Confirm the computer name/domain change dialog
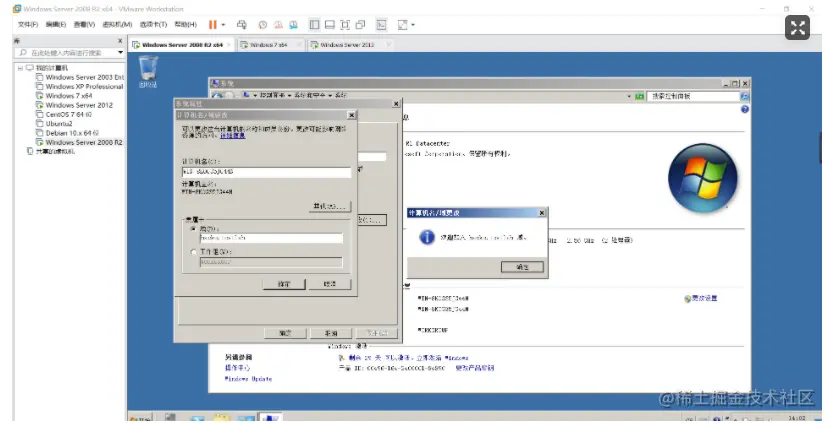This screenshot has height=423, width=830. (x=284, y=284)
